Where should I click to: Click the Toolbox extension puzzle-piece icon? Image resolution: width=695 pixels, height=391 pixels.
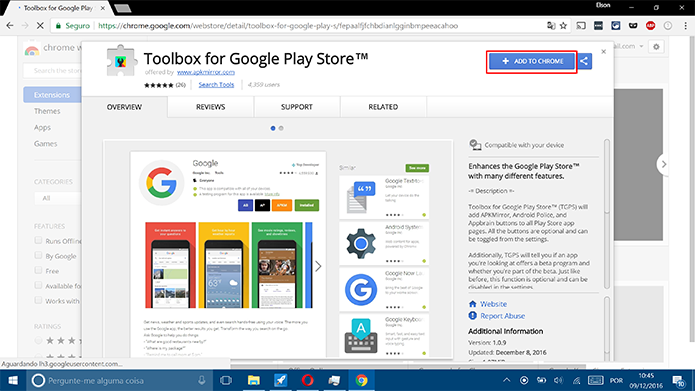click(121, 61)
